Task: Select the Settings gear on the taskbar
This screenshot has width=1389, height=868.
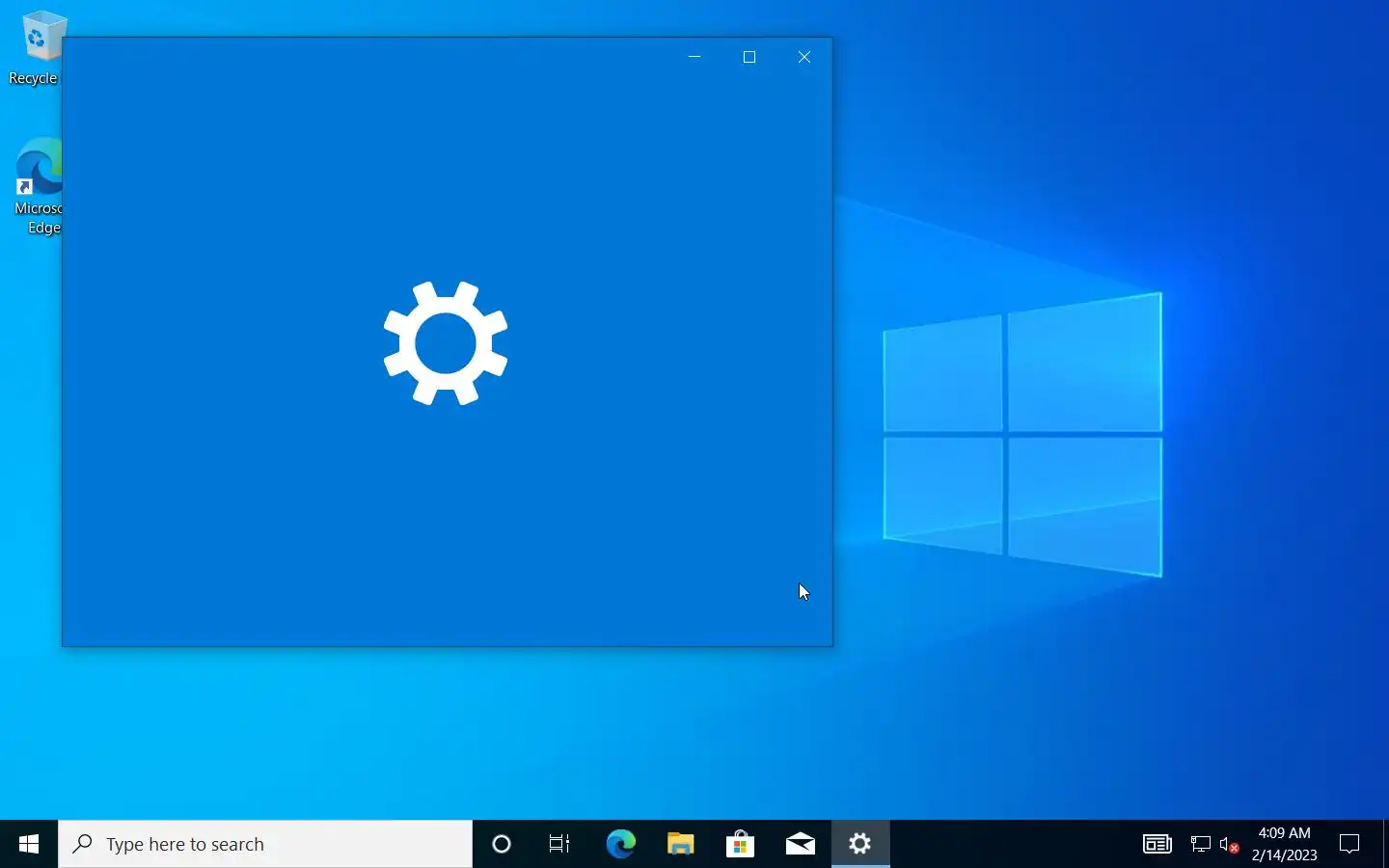Action: 860,844
